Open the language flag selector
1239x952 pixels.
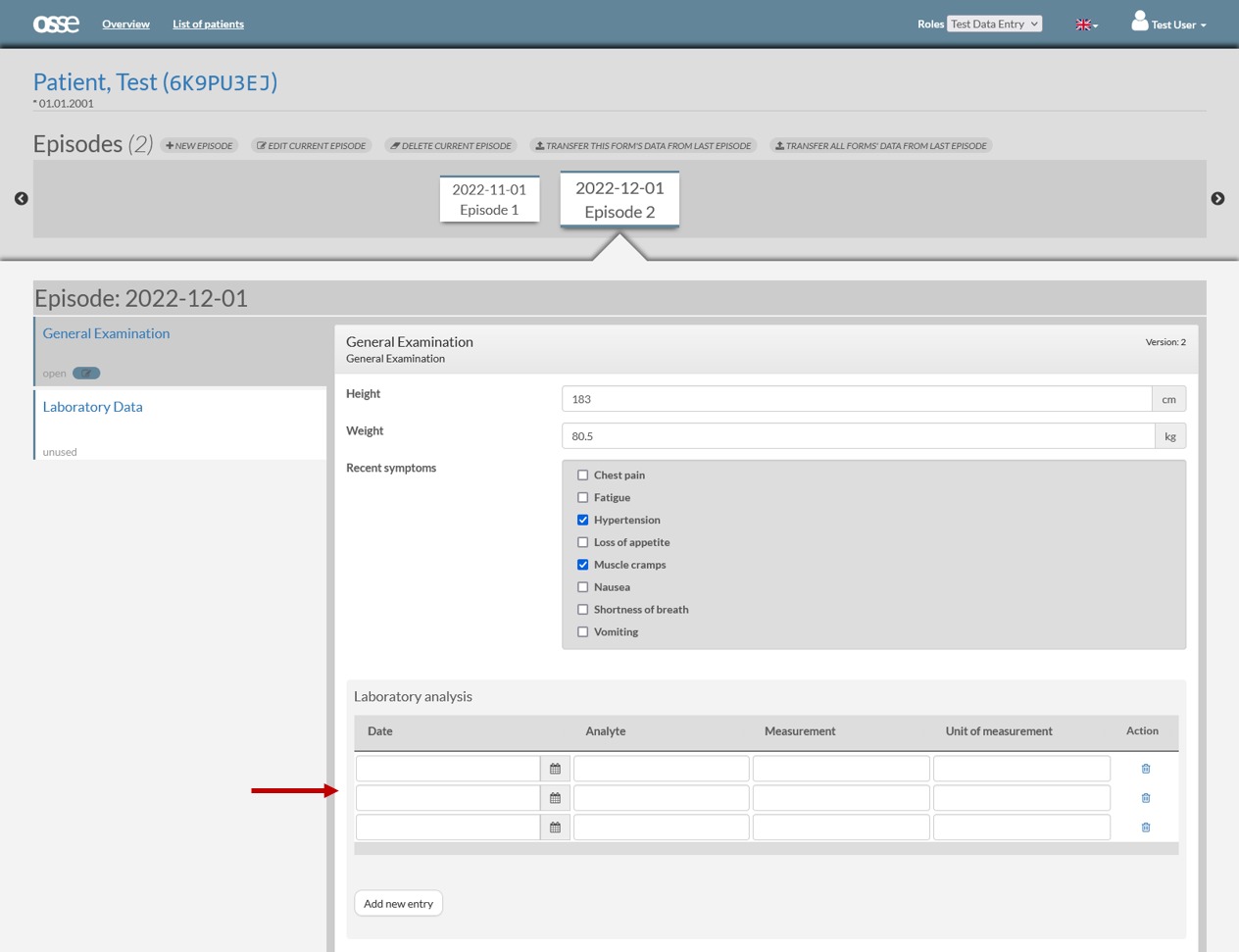coord(1086,25)
